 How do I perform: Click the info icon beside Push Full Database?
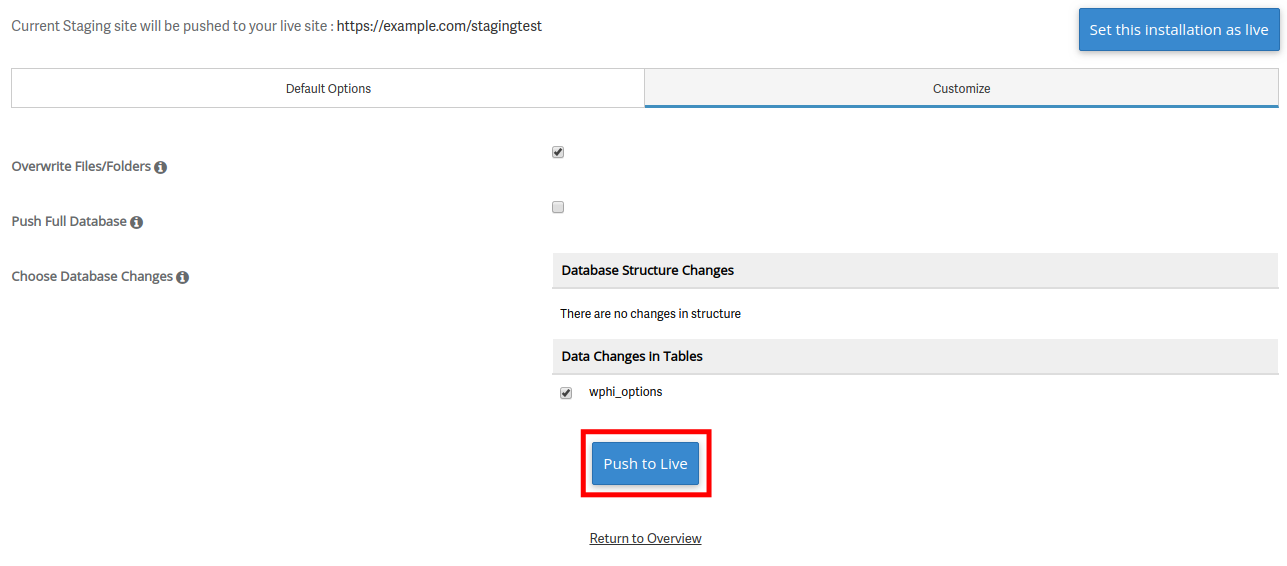[137, 222]
